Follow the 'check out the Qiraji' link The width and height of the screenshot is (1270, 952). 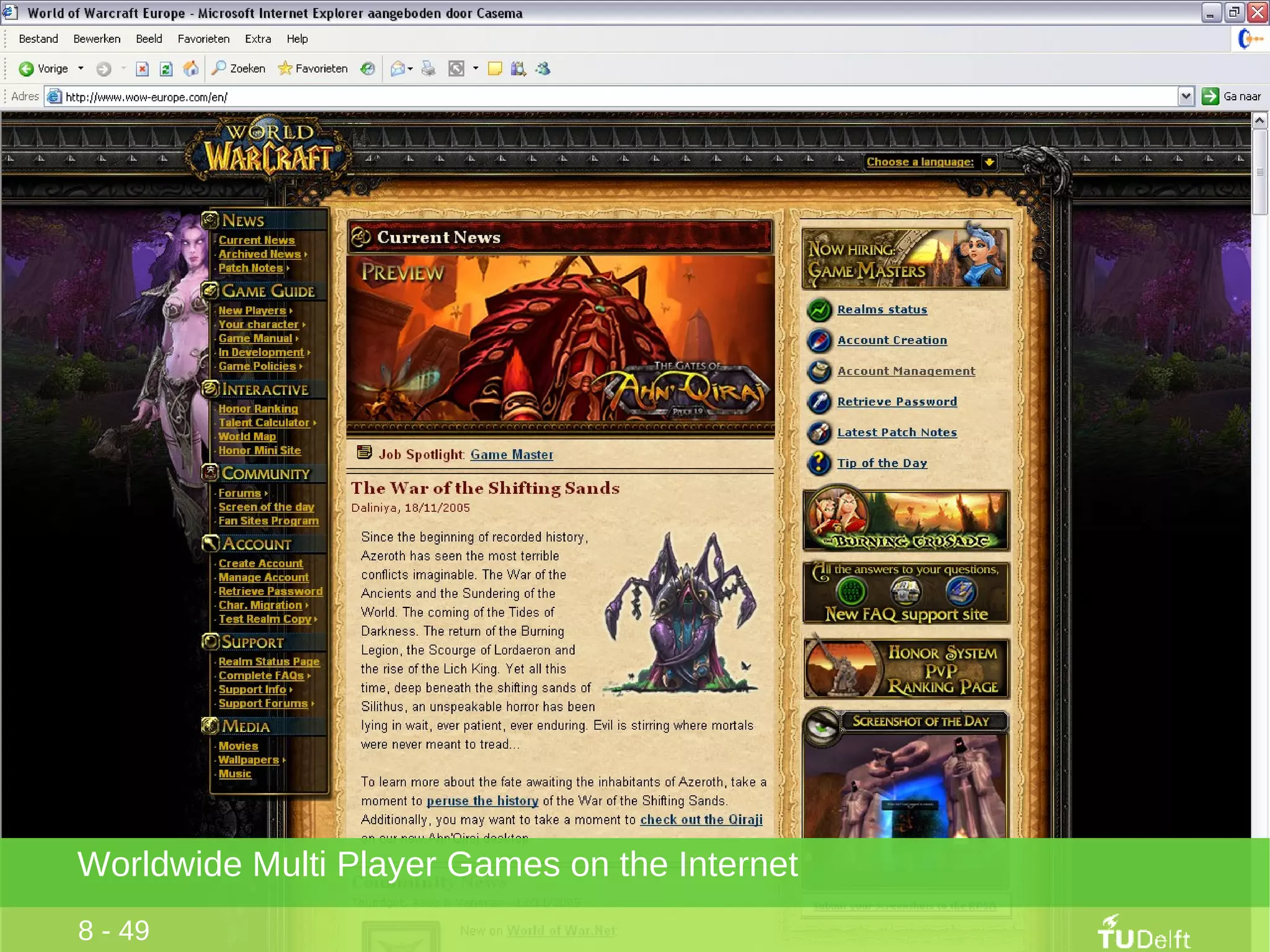click(x=701, y=819)
